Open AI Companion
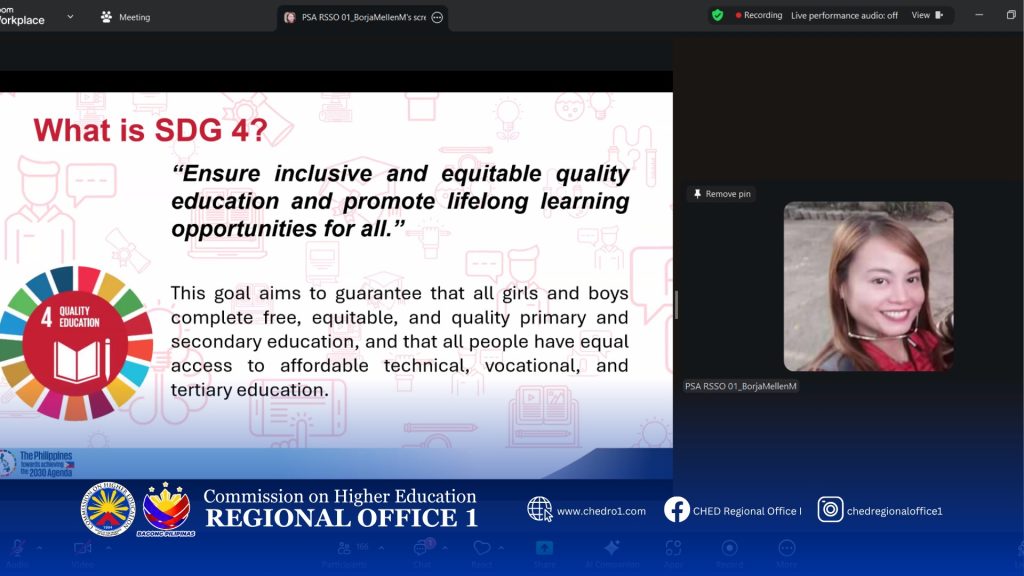The width and height of the screenshot is (1024, 576). coord(612,548)
